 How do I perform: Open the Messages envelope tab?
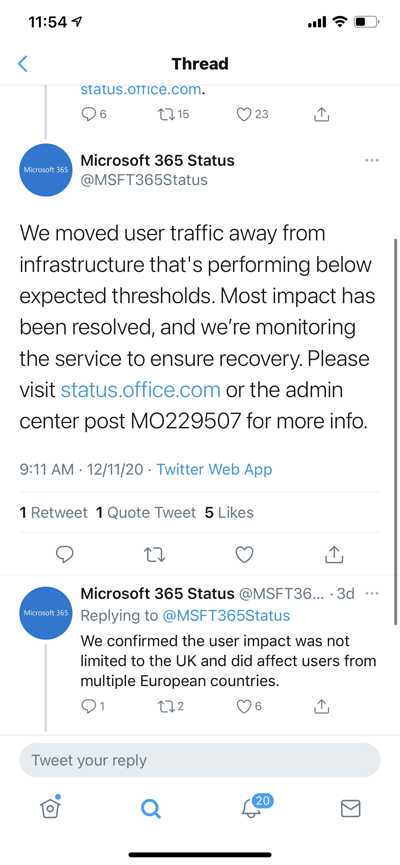pos(350,809)
